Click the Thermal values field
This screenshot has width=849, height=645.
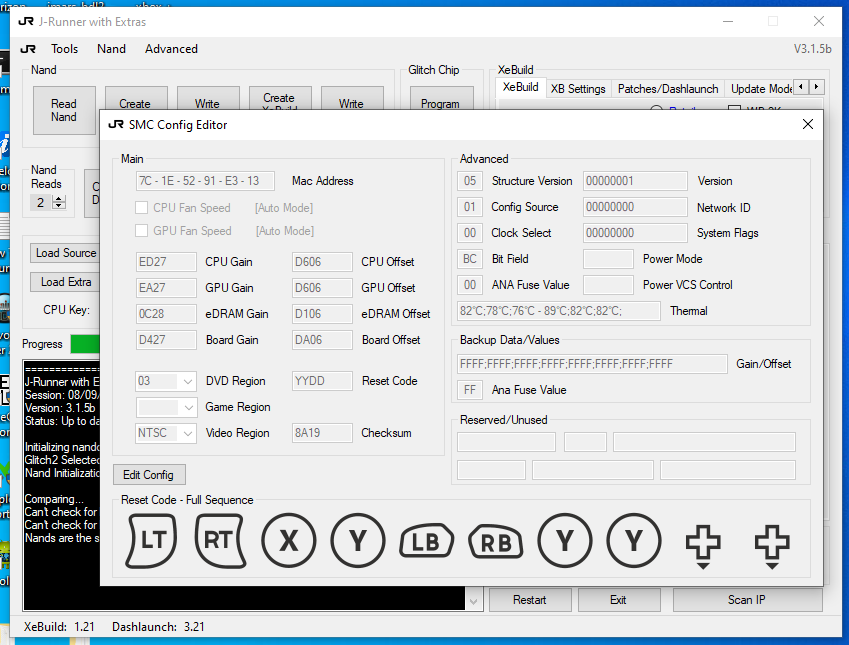coord(559,311)
